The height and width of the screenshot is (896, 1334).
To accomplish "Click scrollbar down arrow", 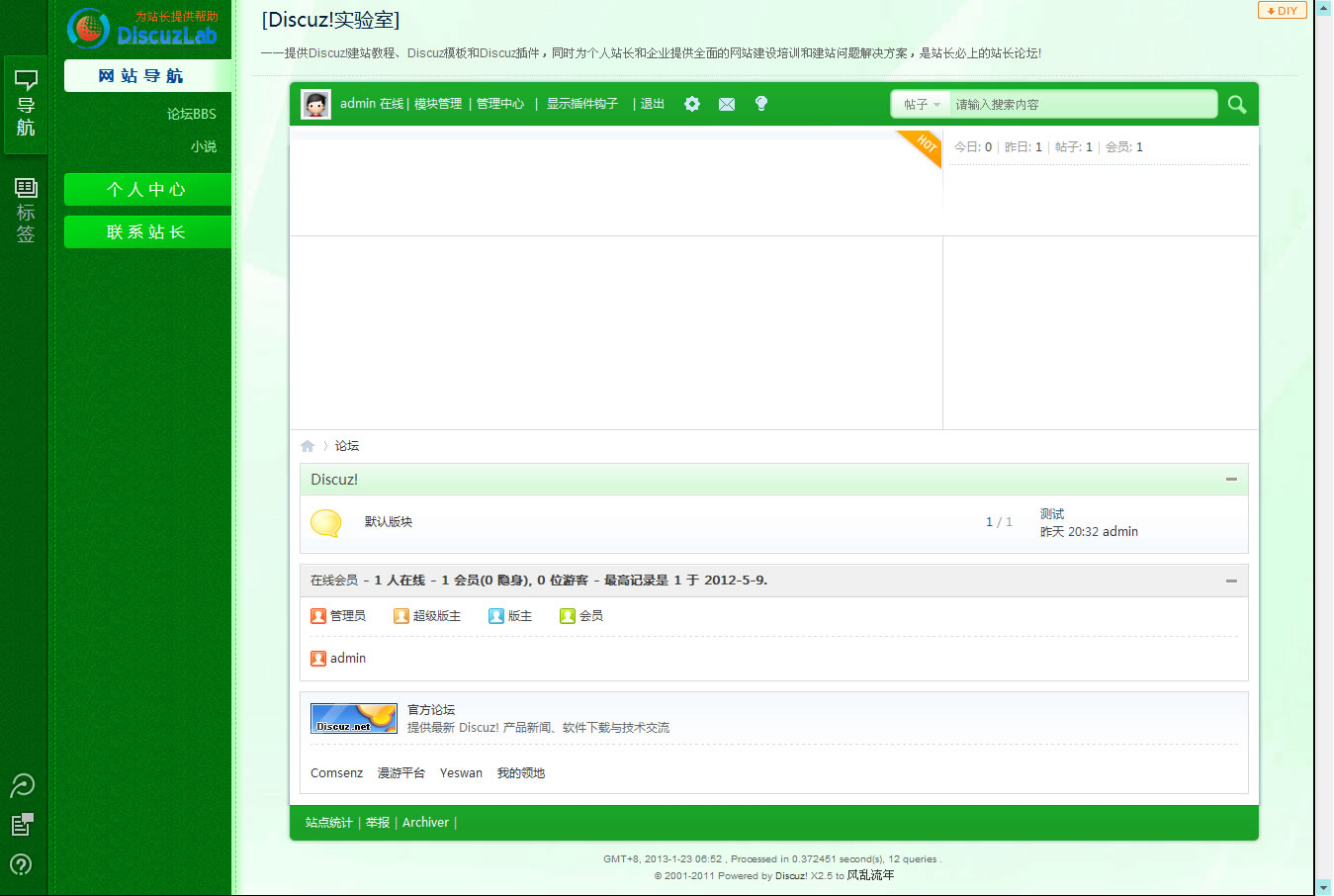I will [x=1324, y=887].
